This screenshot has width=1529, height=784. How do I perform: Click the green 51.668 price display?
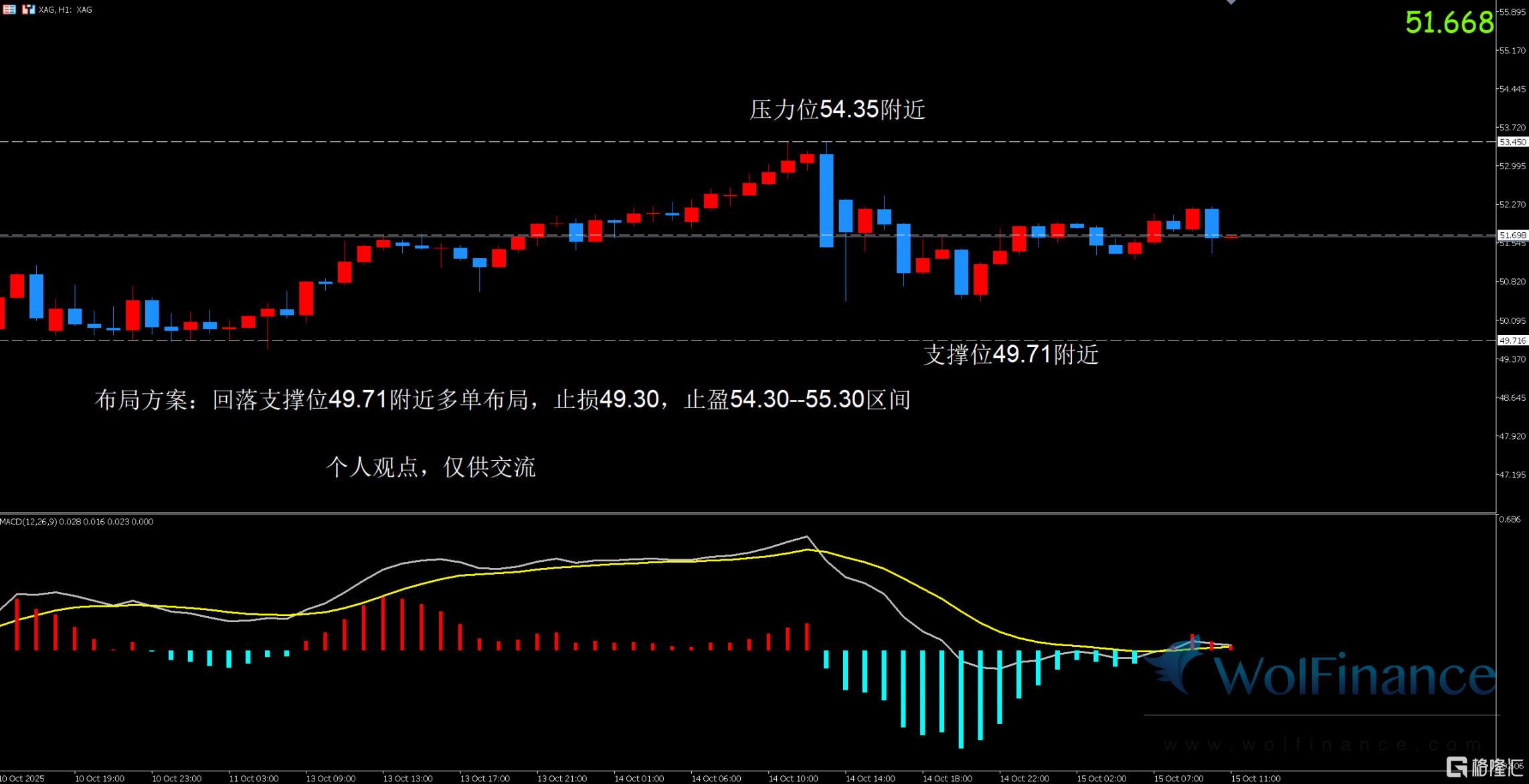pos(1449,23)
